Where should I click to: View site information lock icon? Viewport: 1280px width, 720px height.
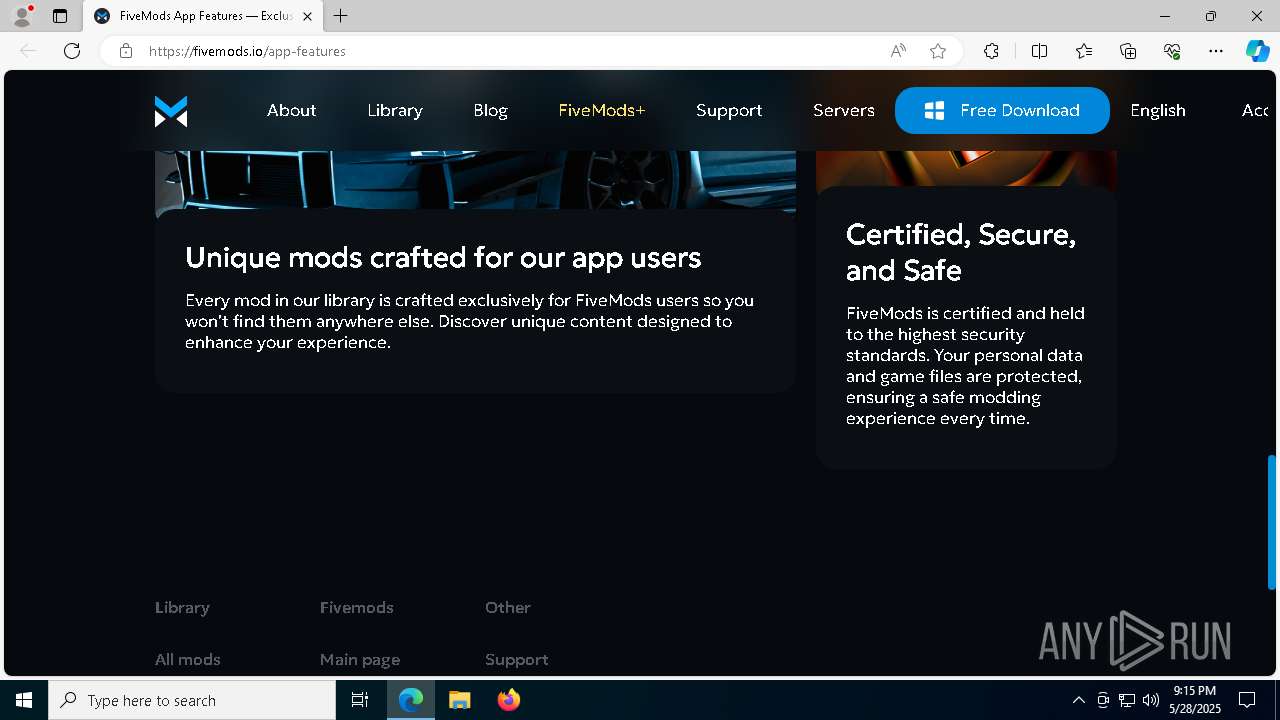pos(126,51)
